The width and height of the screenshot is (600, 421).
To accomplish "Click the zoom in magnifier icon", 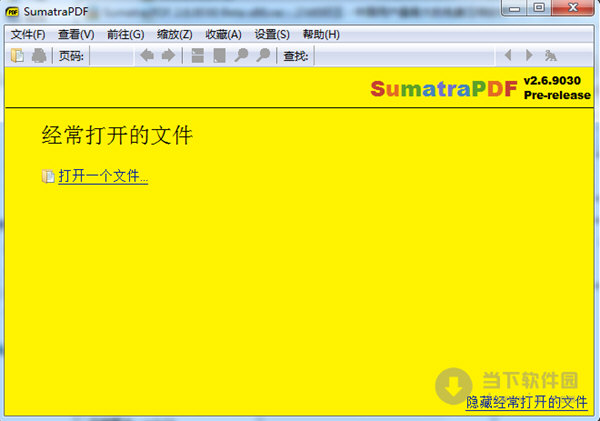I will pyautogui.click(x=263, y=55).
